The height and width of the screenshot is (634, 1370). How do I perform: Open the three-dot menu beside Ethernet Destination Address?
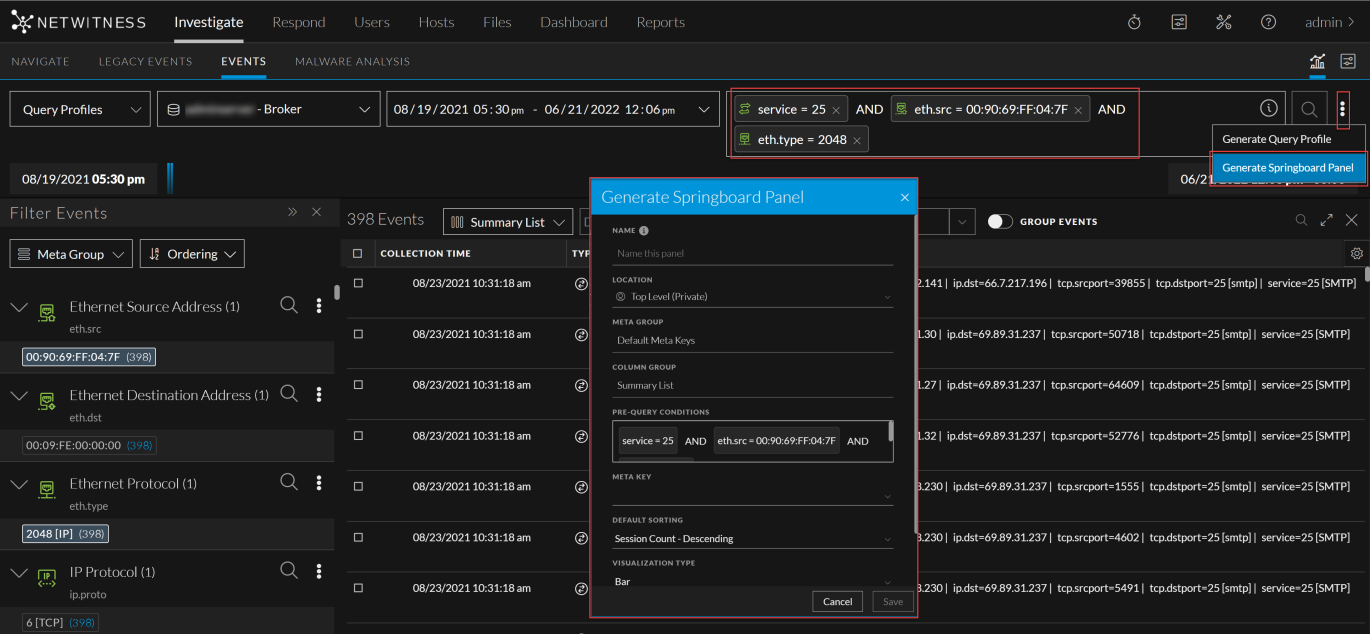coord(319,393)
